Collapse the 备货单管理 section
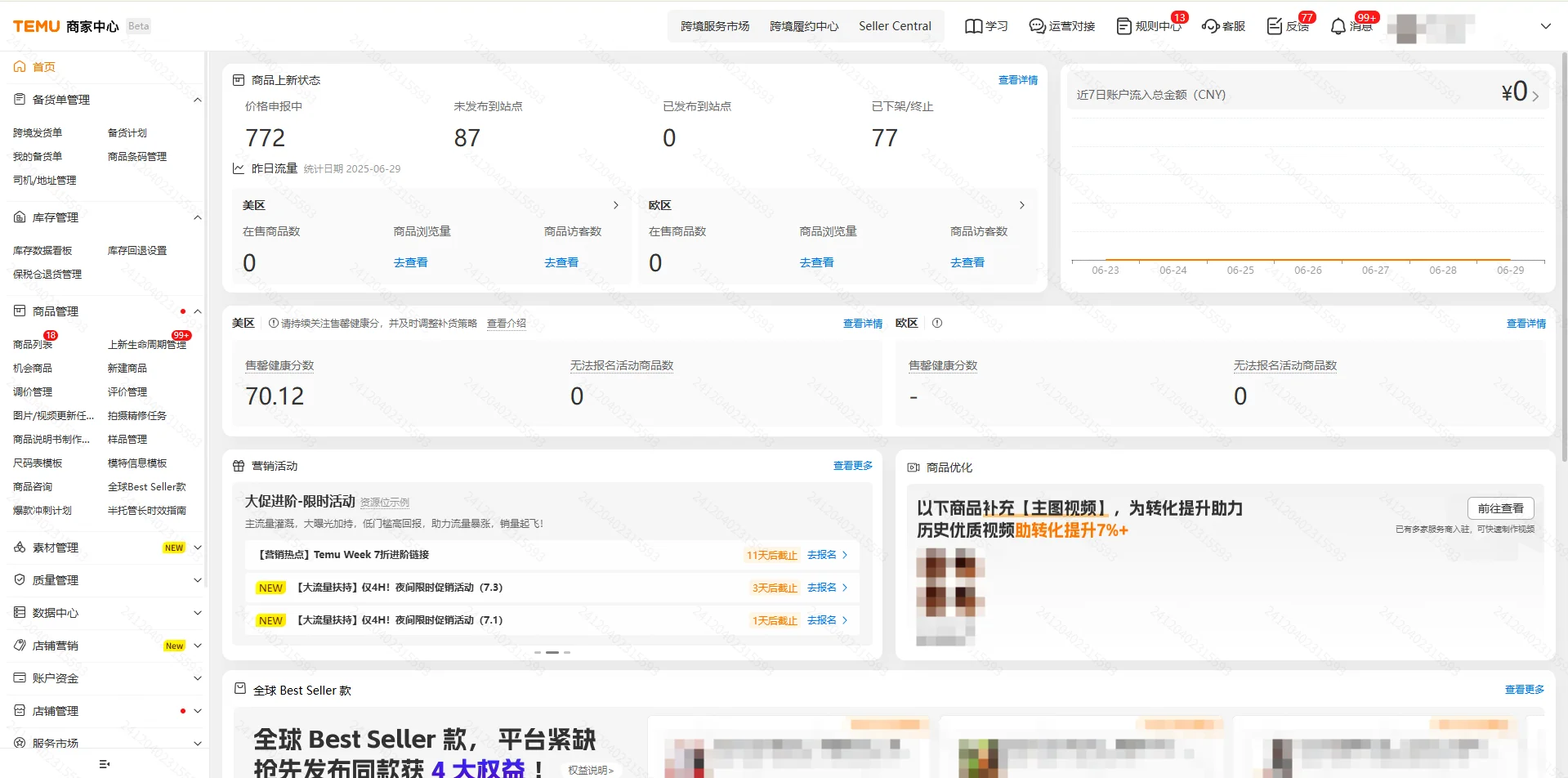 tap(197, 99)
